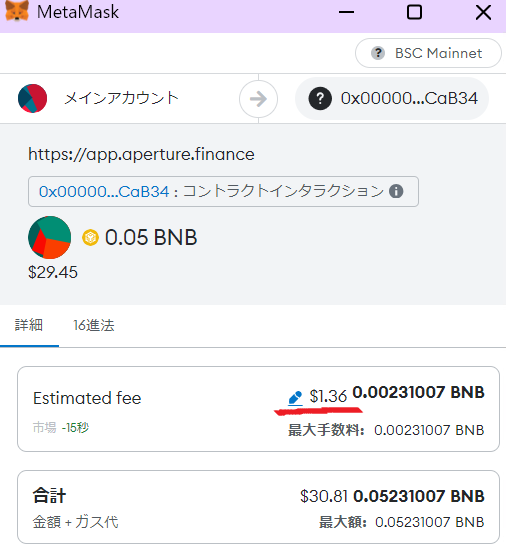Click the 0.05 BNB amount text
Viewport: 506px width, 555px height.
pos(151,237)
